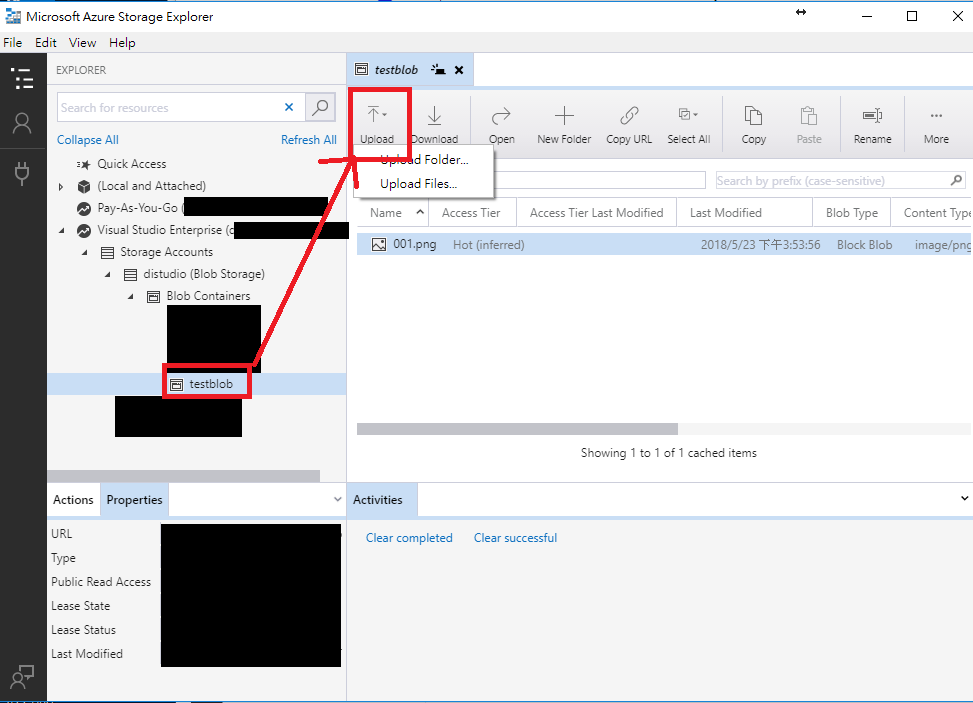Click the Refresh All link

point(308,140)
